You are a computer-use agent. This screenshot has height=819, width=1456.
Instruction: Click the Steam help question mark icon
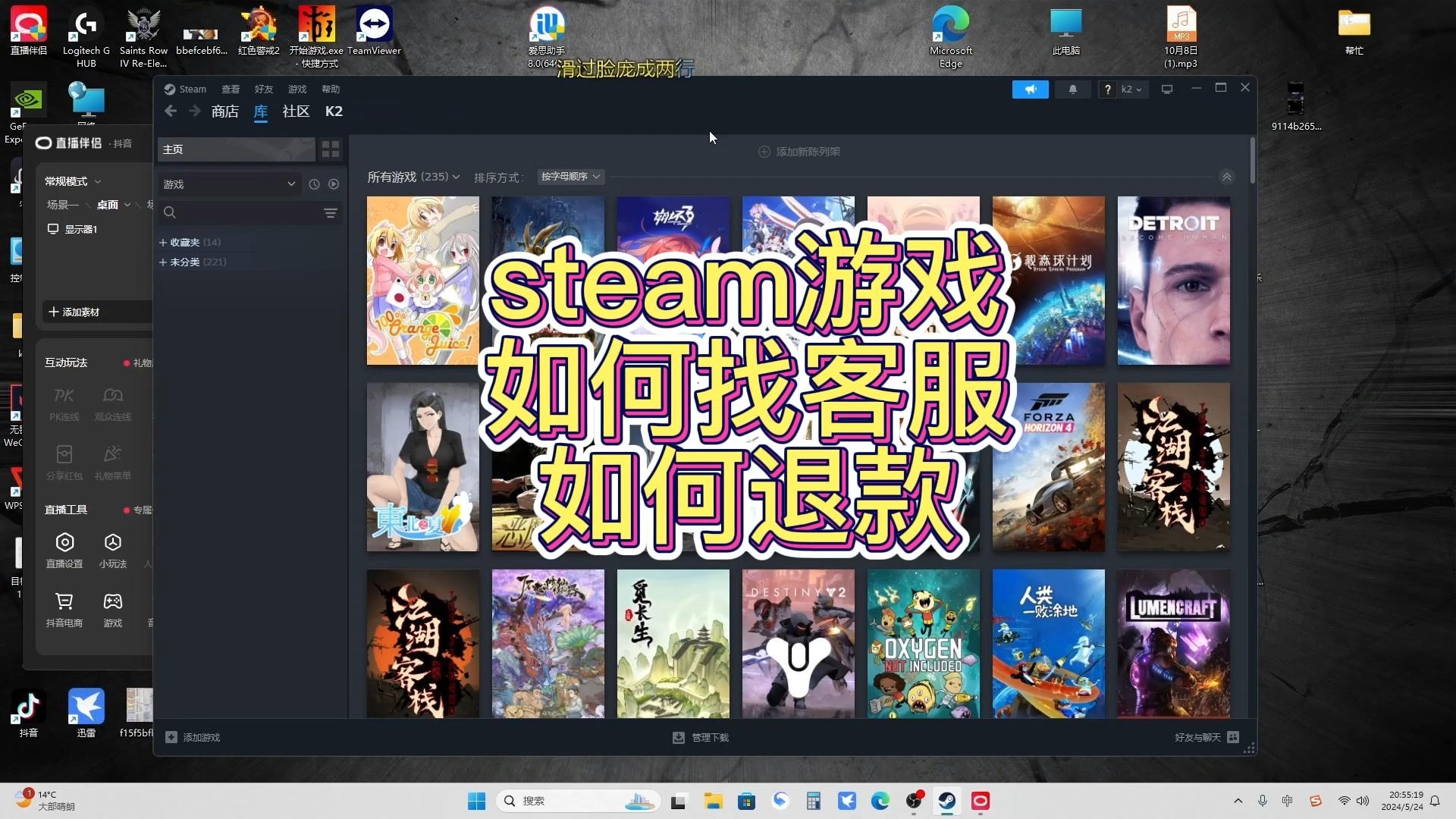[1107, 89]
